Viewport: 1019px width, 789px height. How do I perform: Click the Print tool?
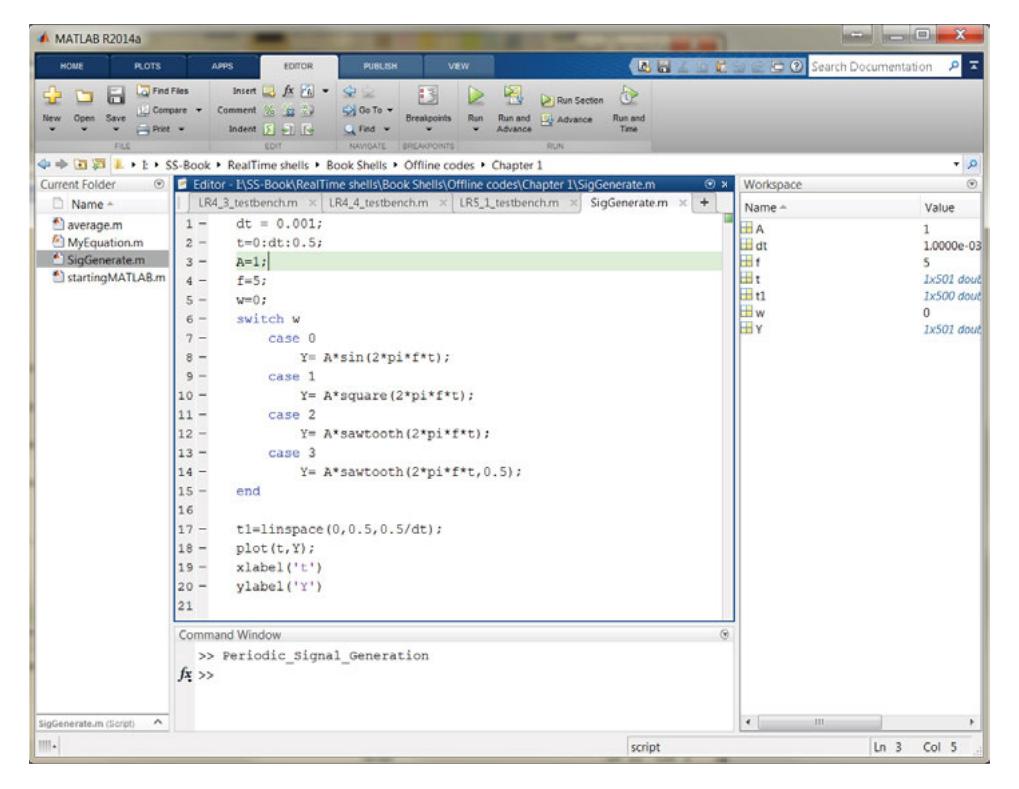tap(155, 129)
